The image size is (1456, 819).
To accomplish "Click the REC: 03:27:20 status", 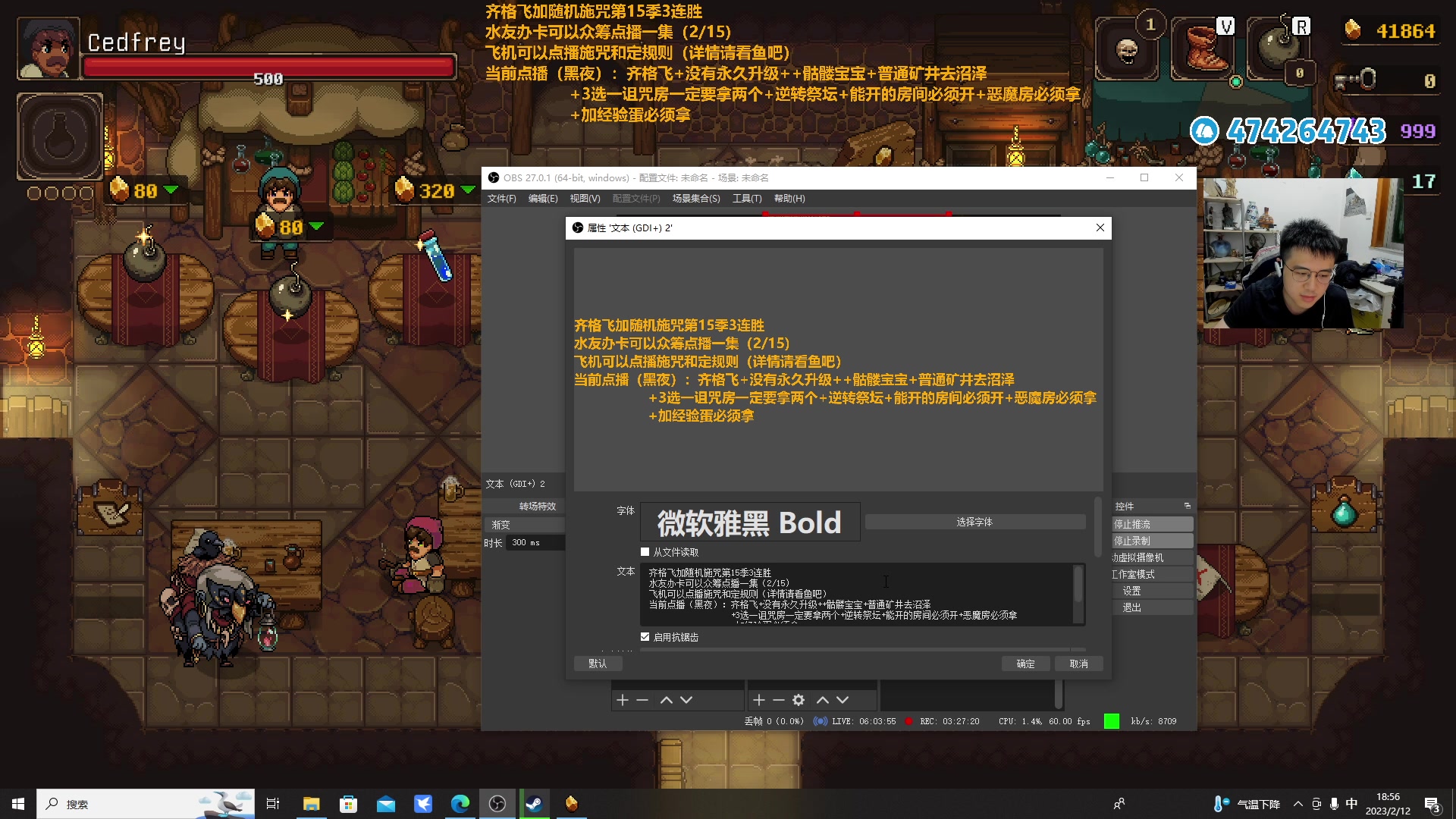I will [943, 721].
